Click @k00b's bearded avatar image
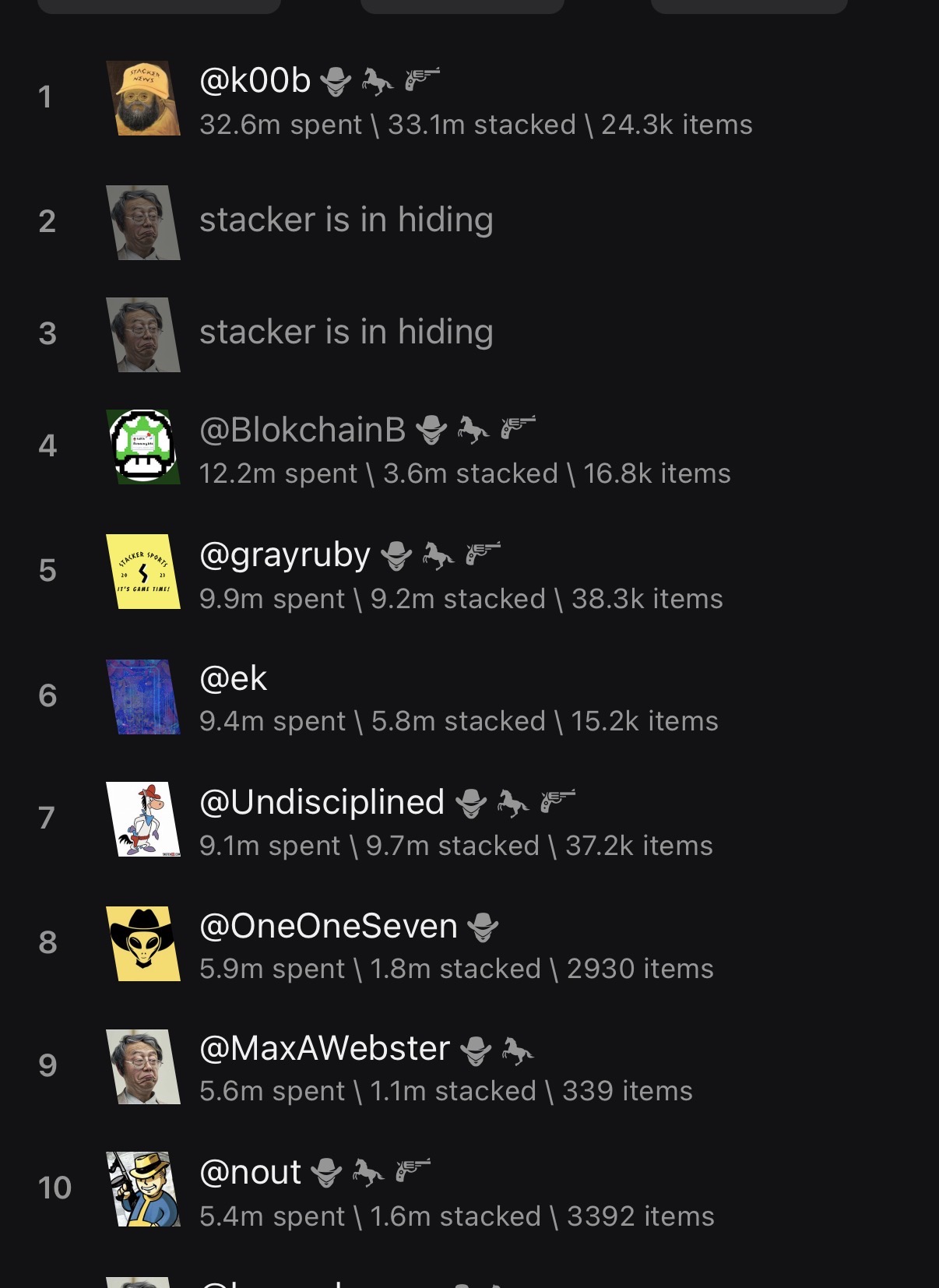The width and height of the screenshot is (939, 1288). 143,98
